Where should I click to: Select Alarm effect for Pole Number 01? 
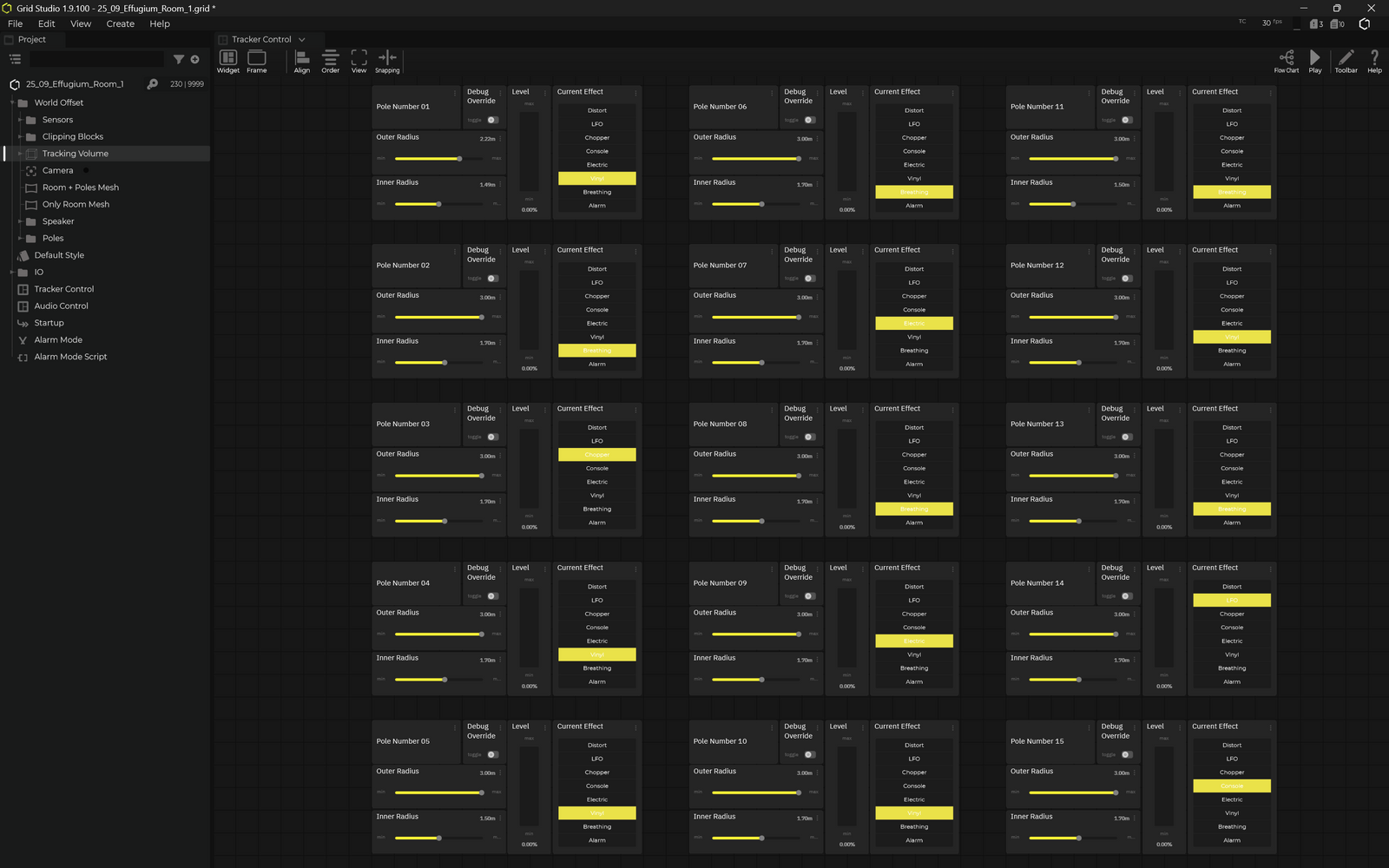(597, 206)
